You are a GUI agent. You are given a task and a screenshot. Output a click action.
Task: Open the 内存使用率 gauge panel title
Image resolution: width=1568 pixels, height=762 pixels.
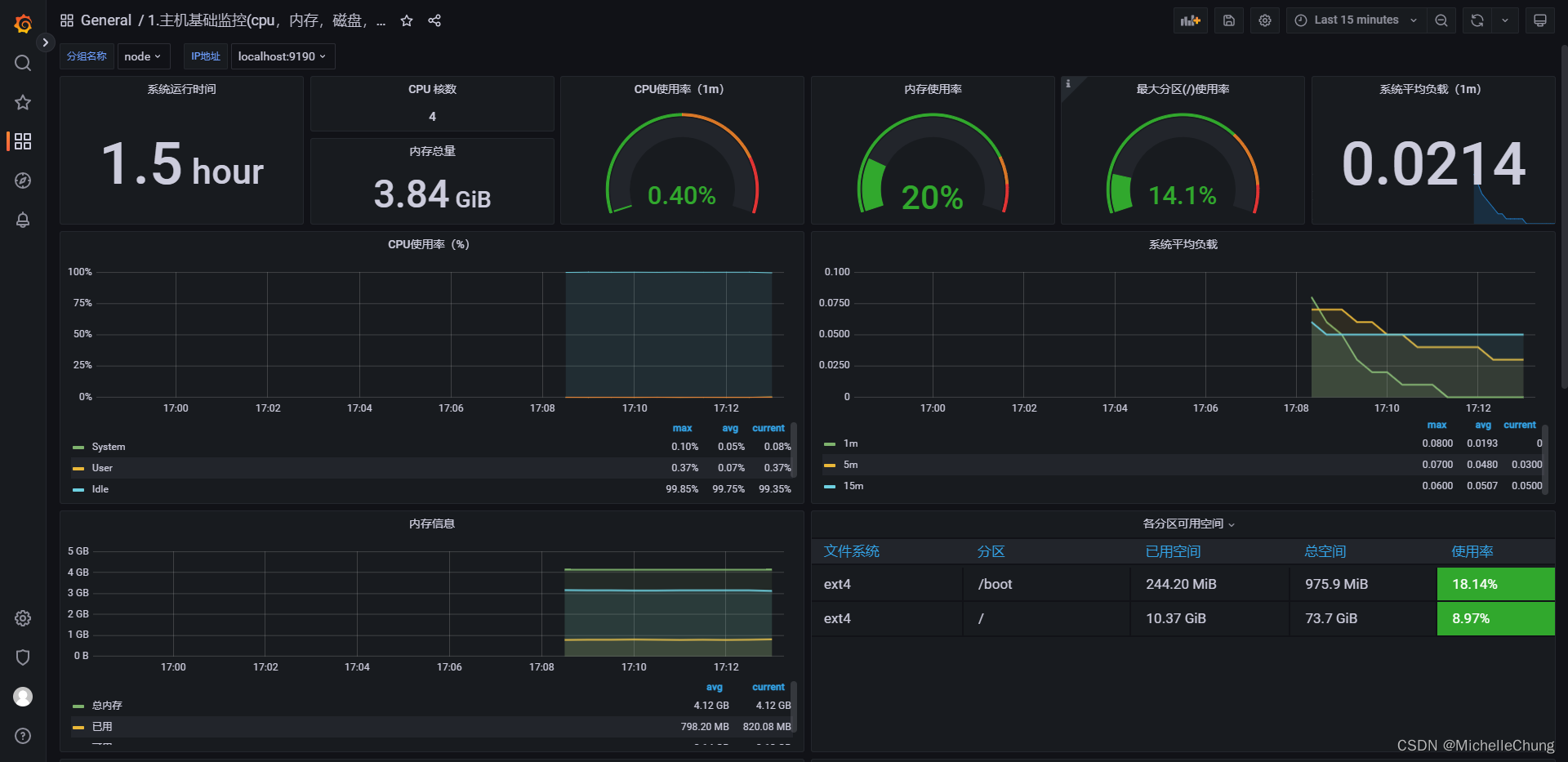click(x=933, y=89)
